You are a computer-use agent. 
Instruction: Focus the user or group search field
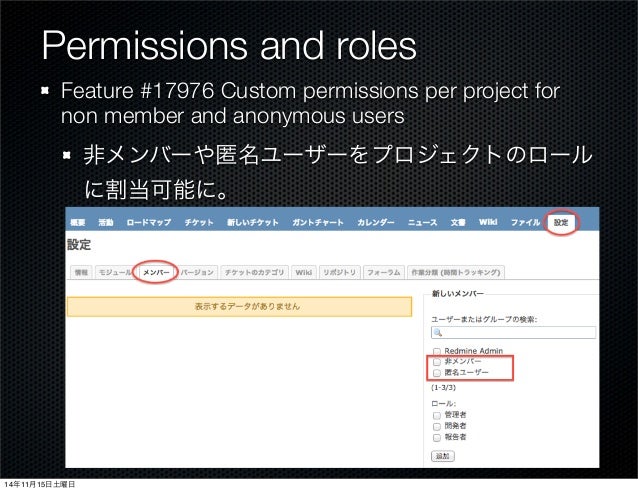pos(513,332)
